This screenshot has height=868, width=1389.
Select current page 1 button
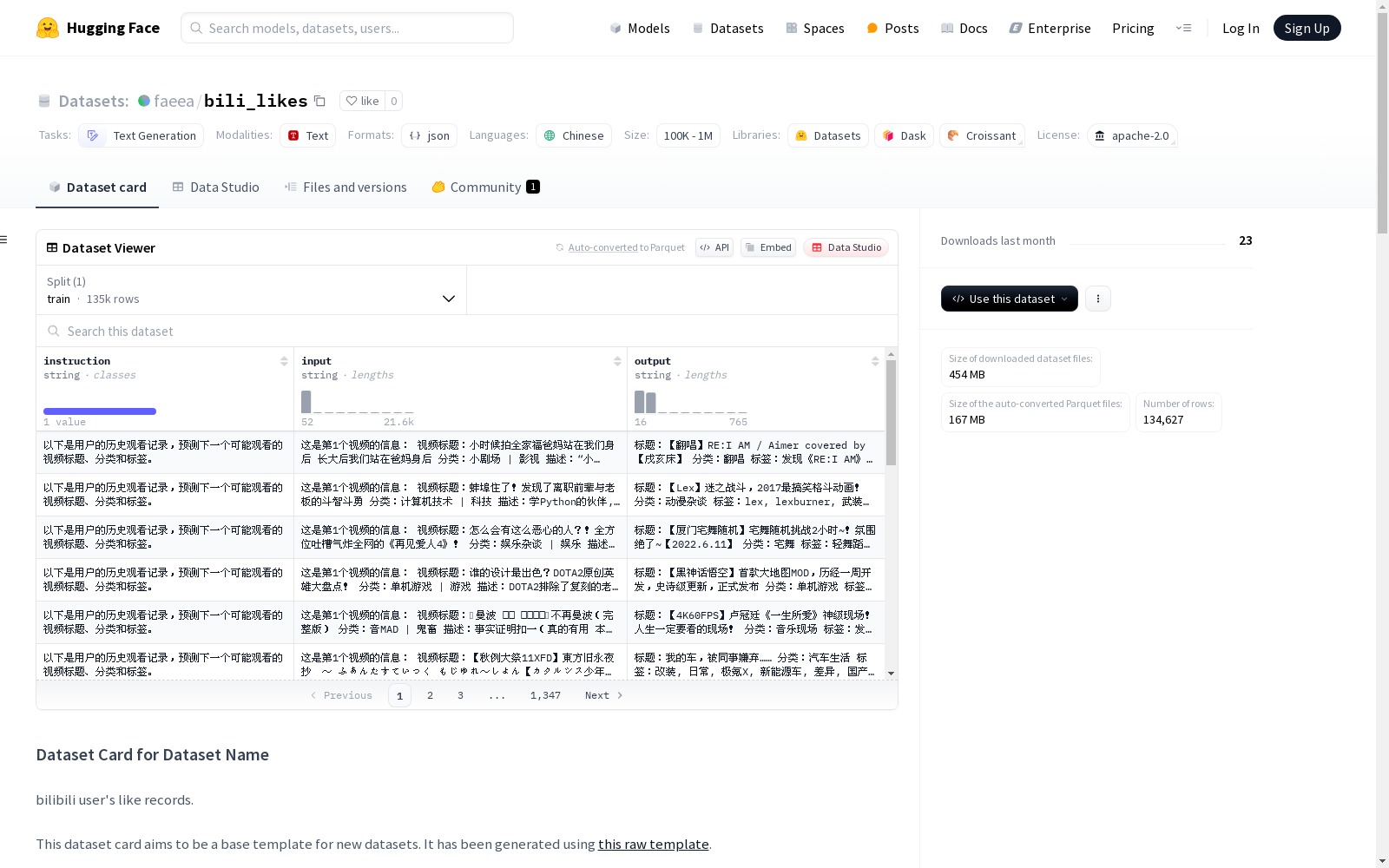(x=399, y=695)
